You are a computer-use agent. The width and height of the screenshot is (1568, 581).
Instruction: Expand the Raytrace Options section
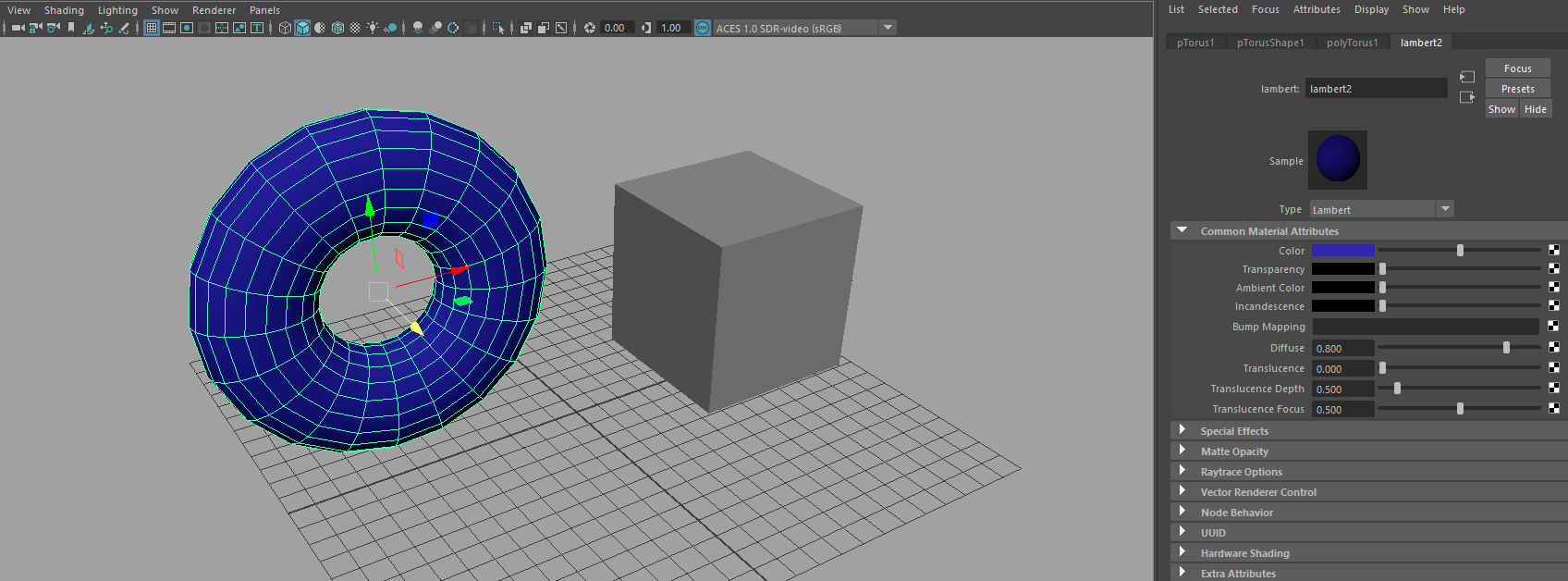point(1182,471)
